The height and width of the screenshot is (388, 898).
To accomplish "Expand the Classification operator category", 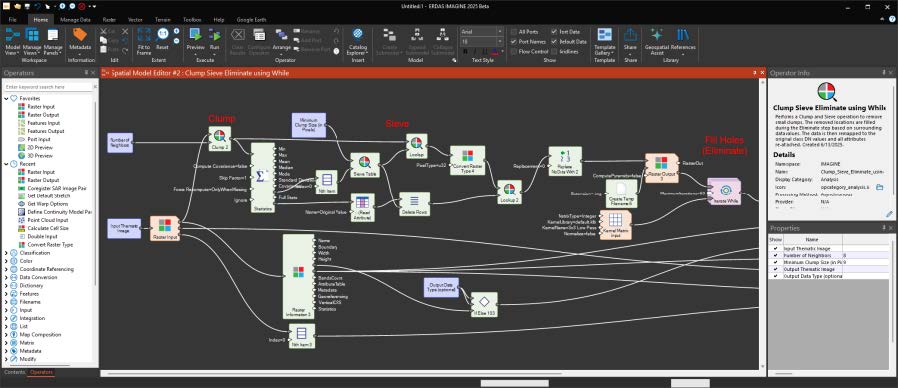I will pos(6,253).
